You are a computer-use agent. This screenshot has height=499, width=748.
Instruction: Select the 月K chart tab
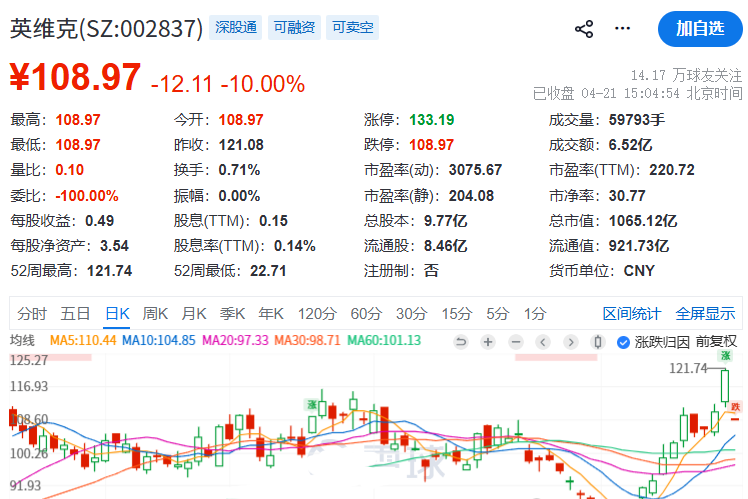click(x=194, y=314)
